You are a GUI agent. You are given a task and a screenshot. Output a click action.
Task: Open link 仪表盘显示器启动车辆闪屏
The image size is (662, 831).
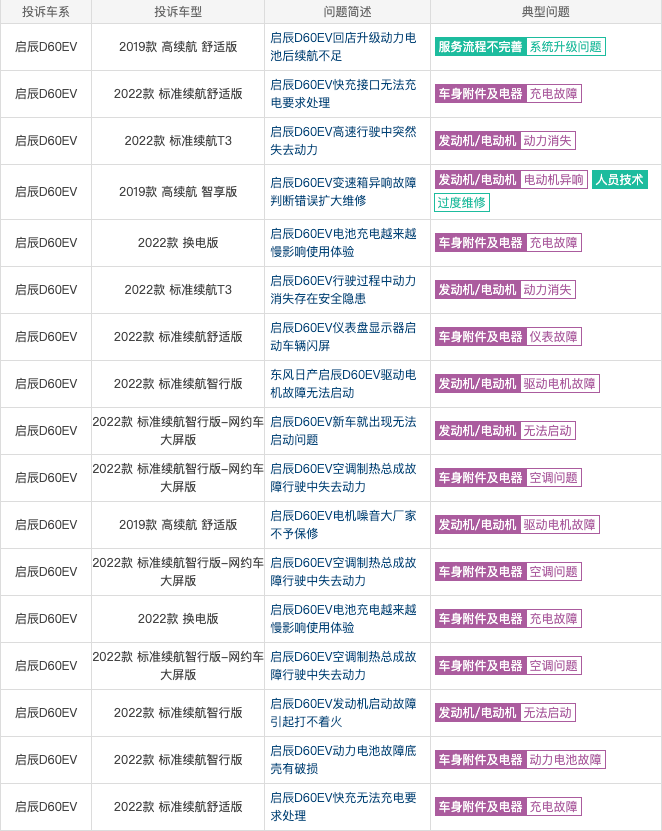click(343, 337)
